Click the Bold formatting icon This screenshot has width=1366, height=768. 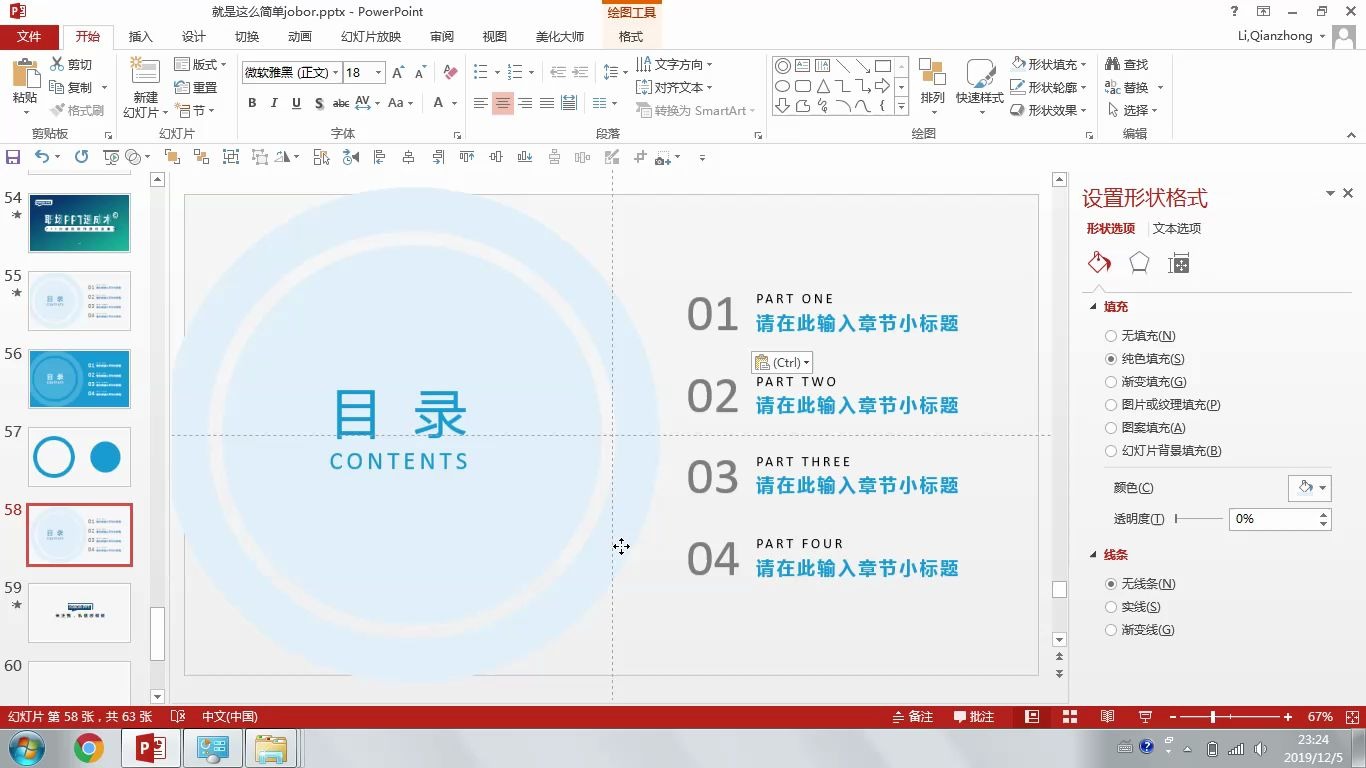click(x=252, y=103)
